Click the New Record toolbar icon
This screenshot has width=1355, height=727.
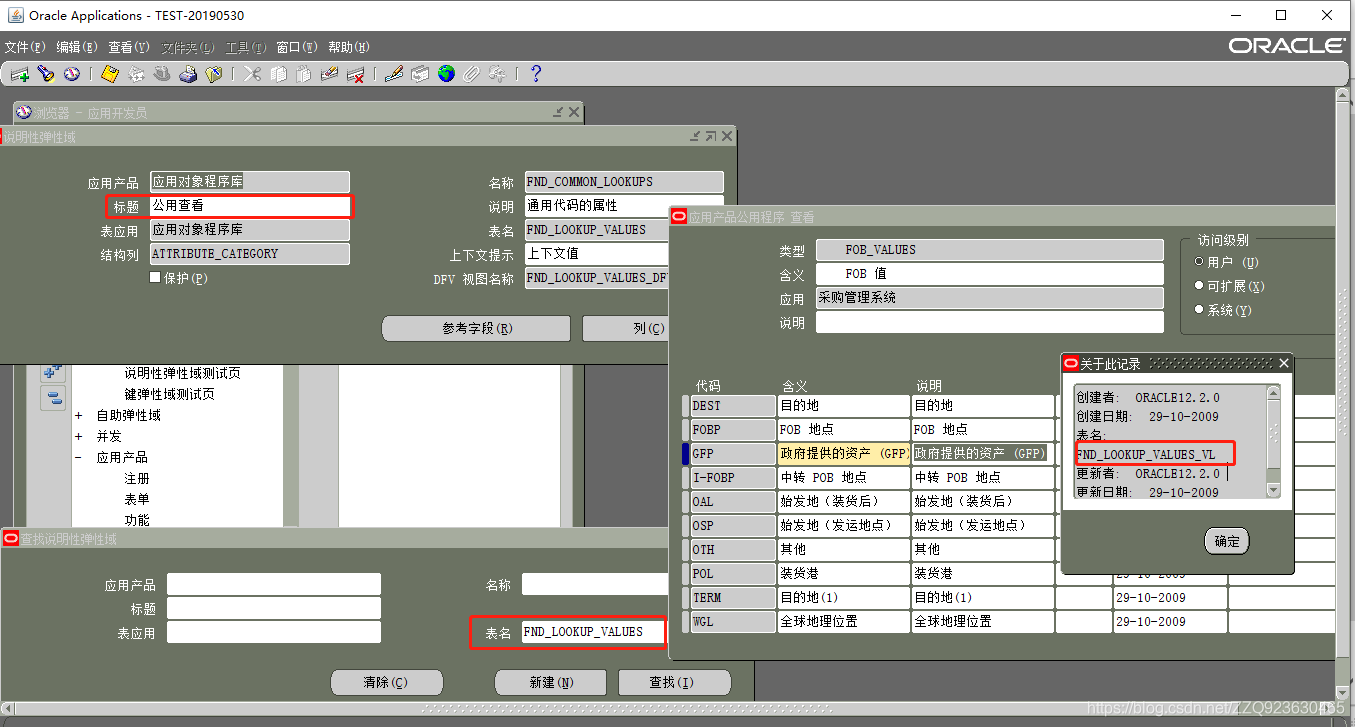pyautogui.click(x=19, y=74)
